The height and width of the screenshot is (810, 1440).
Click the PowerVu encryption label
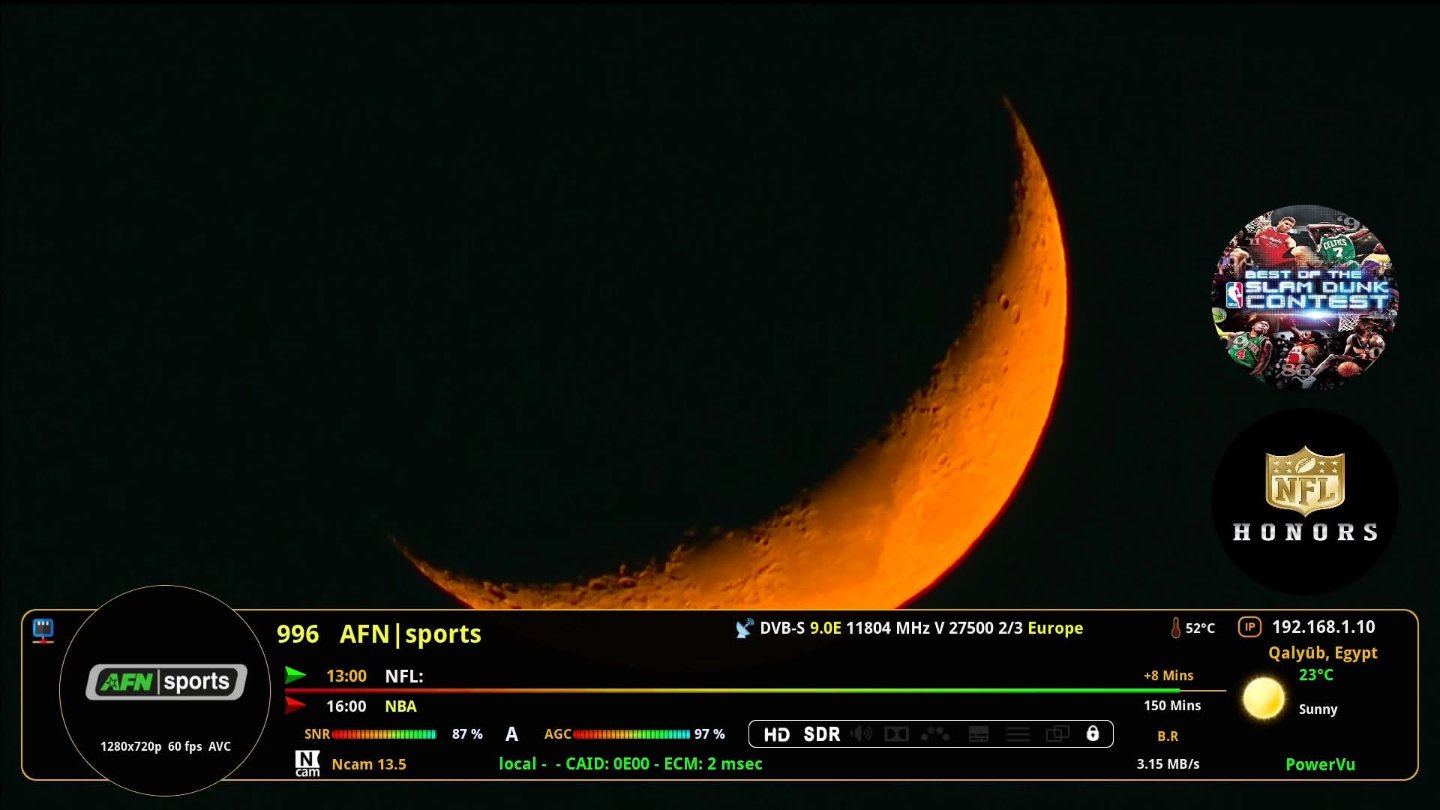pyautogui.click(x=1320, y=764)
